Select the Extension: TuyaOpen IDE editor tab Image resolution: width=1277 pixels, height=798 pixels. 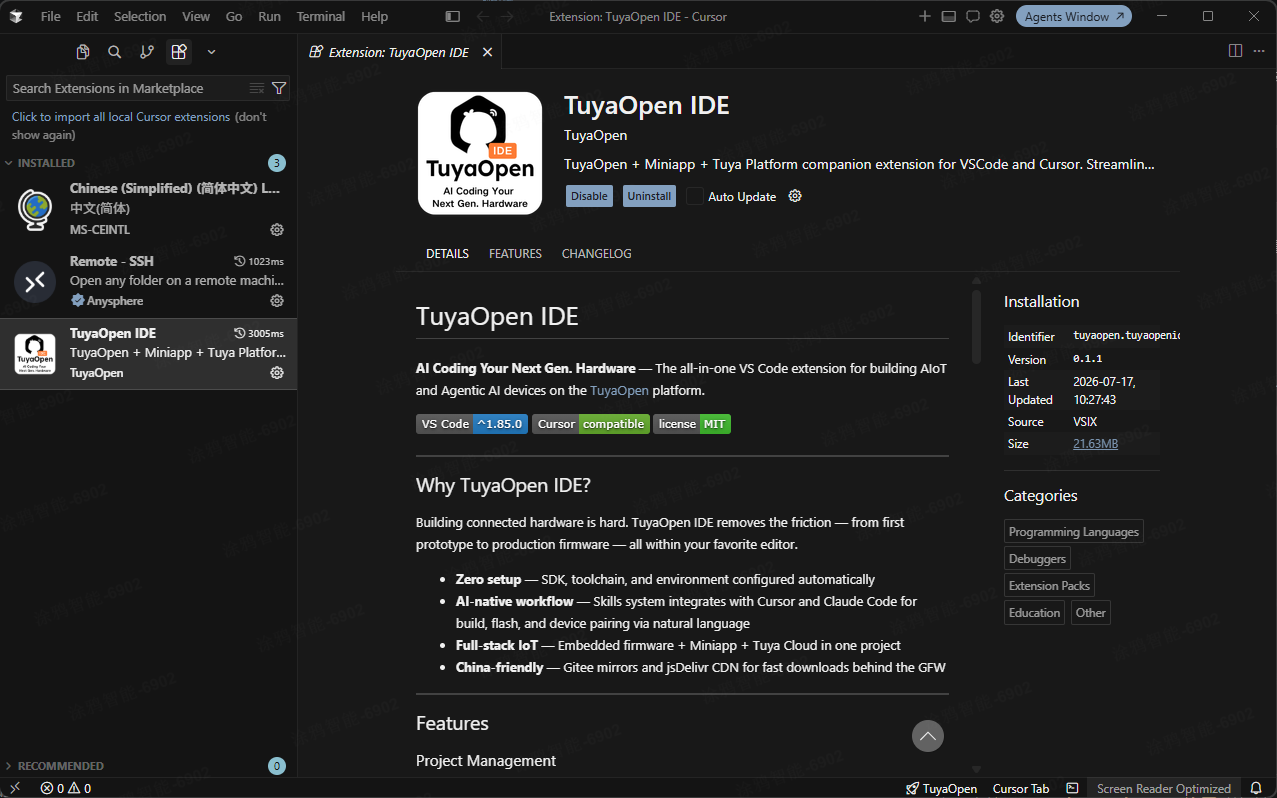[x=399, y=52]
